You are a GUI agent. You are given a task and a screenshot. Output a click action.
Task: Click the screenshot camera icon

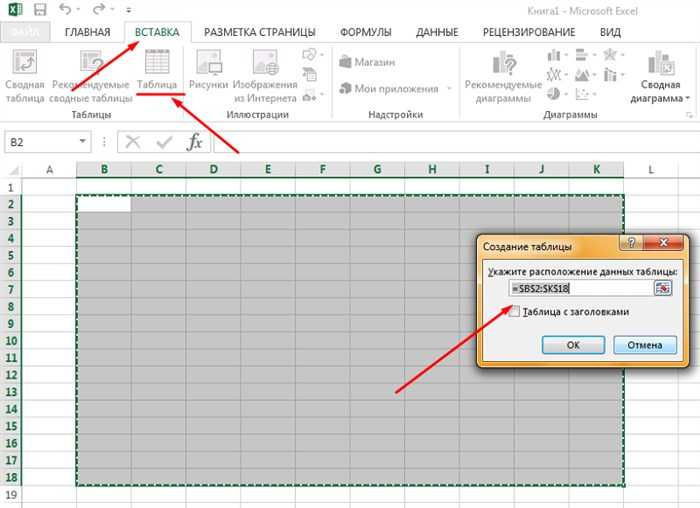[x=309, y=95]
